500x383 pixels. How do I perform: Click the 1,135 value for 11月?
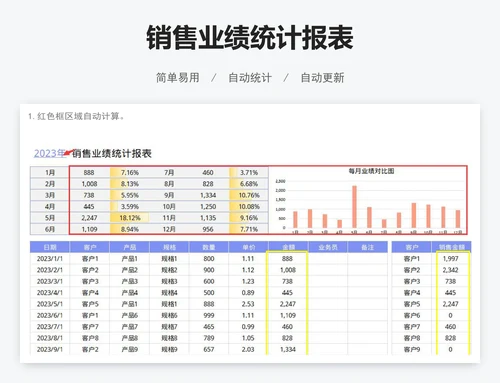[208, 218]
